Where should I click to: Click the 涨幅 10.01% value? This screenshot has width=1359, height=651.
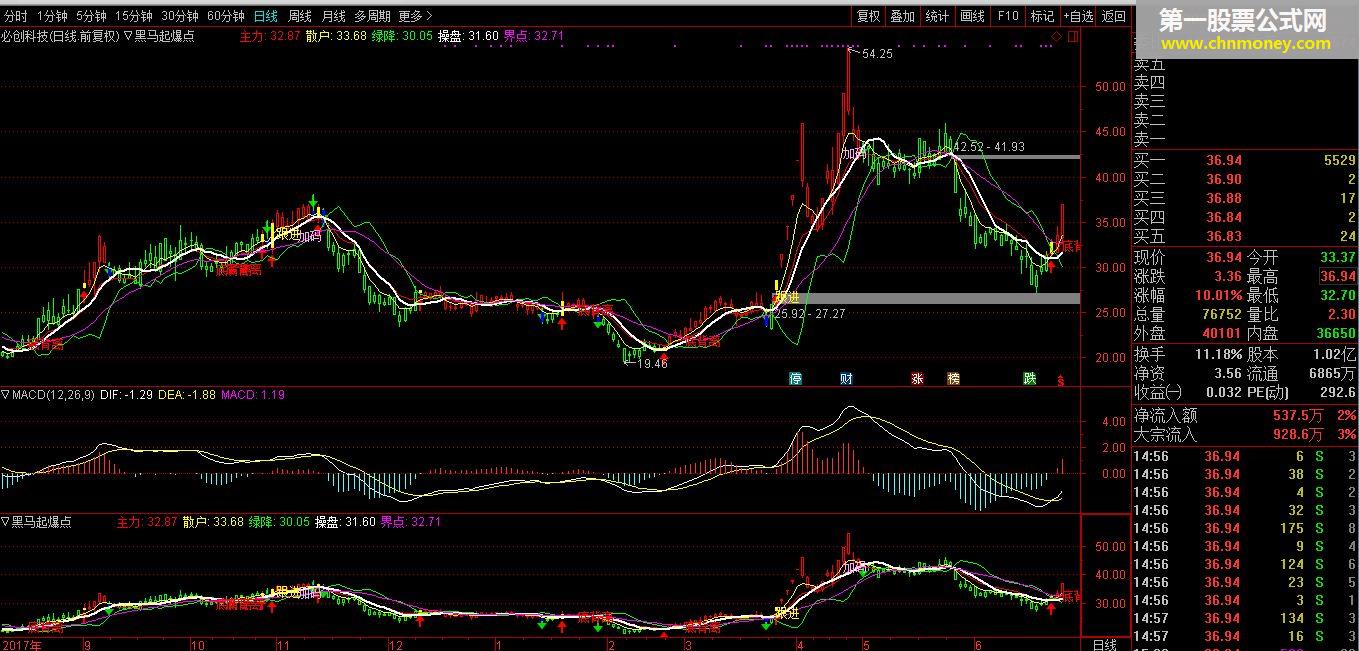tap(1217, 295)
